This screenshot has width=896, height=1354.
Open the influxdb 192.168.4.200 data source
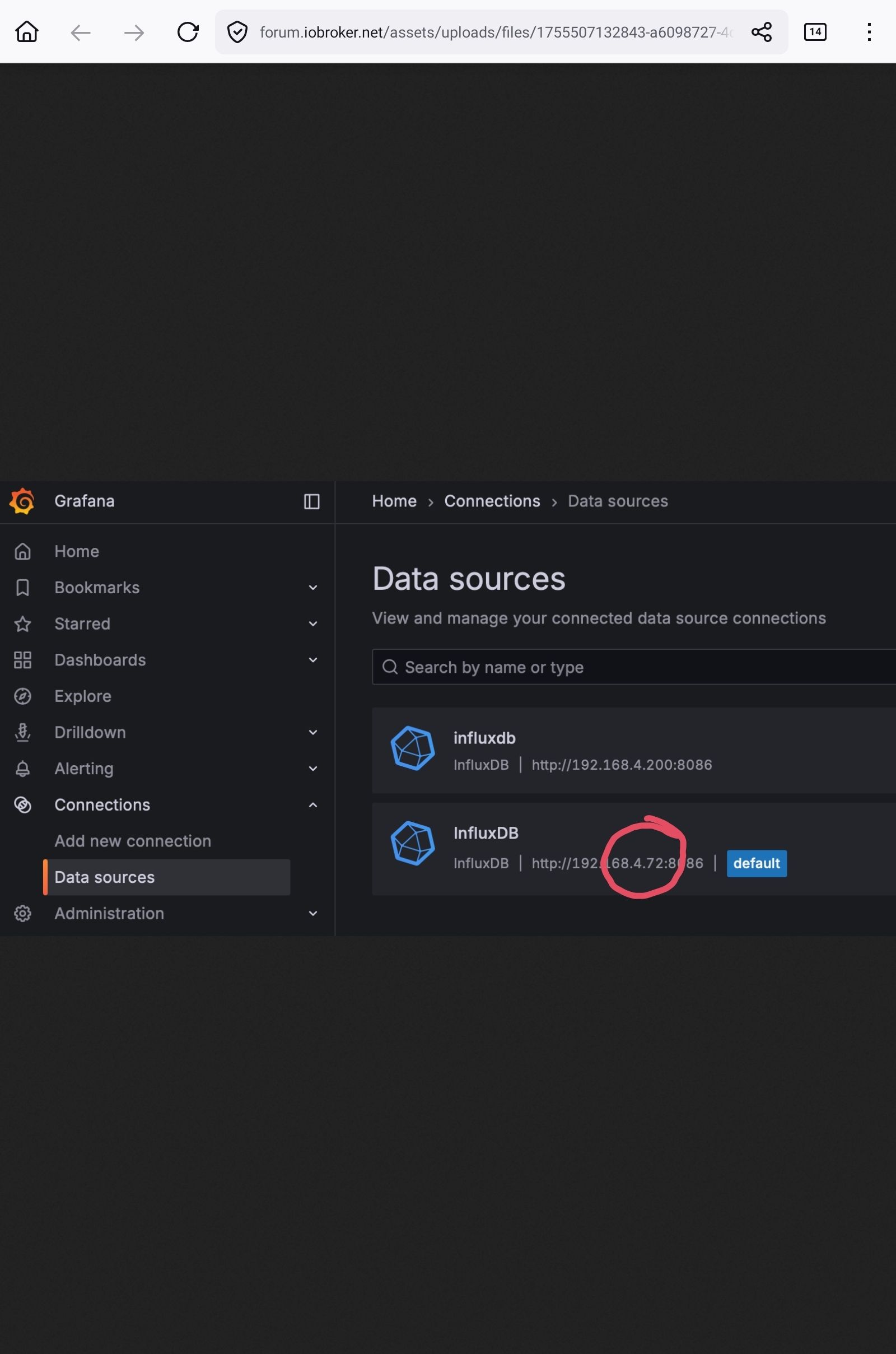point(484,738)
